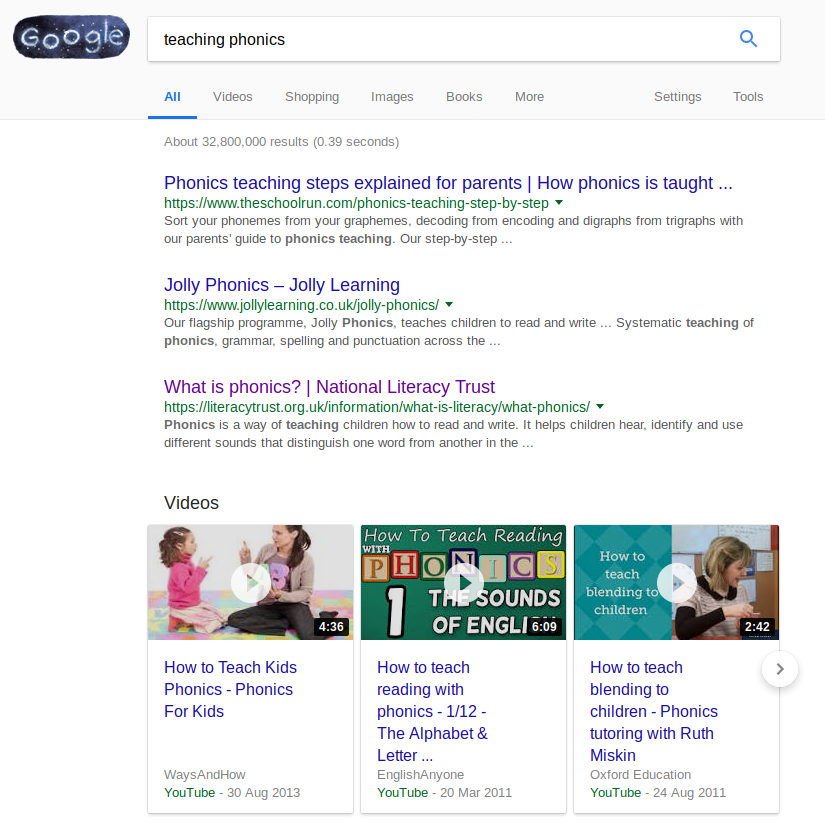The image size is (825, 840).
Task: Click the National Literacy Trust description snippet
Action: click(x=453, y=434)
